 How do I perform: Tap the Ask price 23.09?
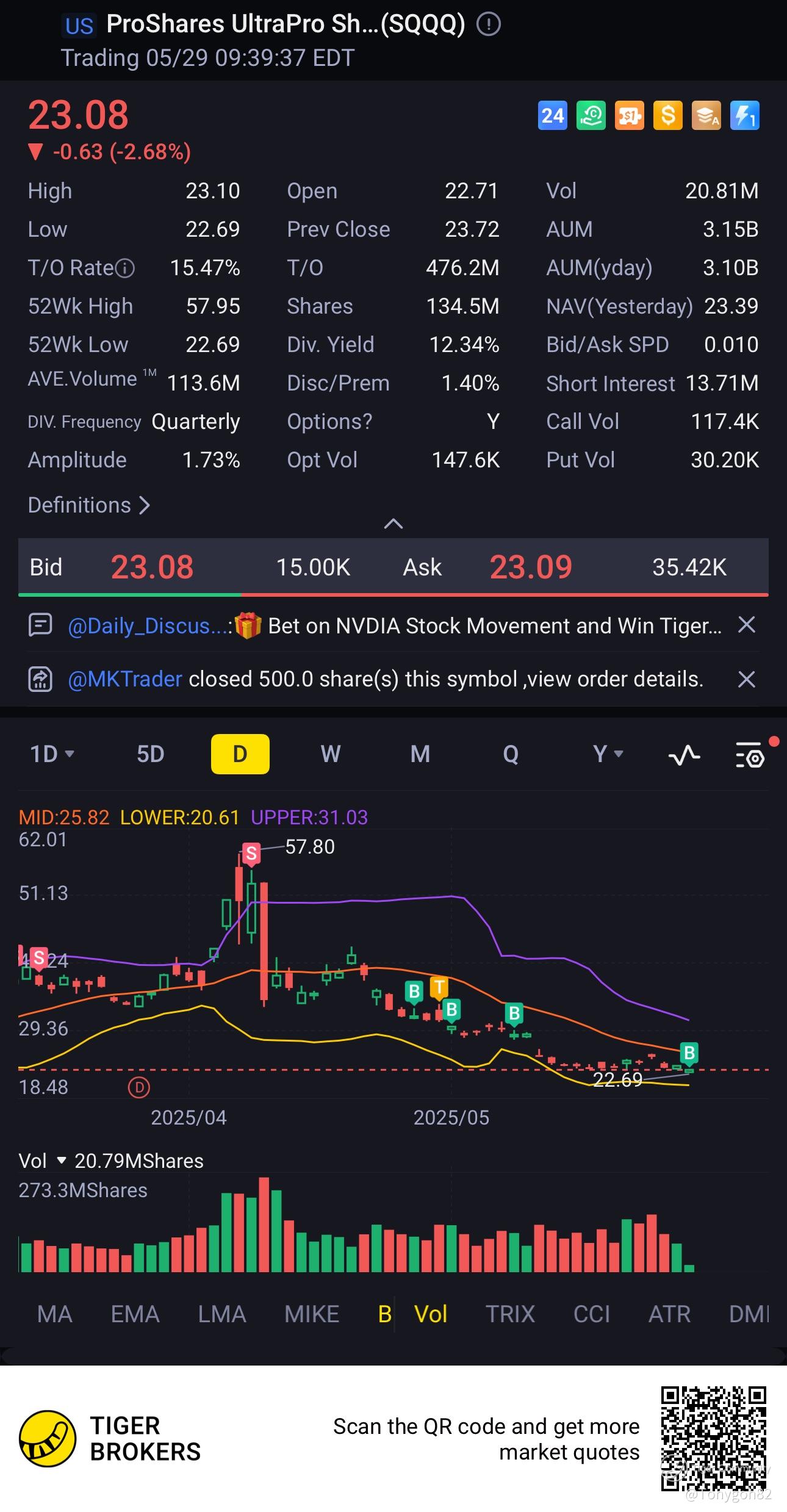tap(531, 567)
